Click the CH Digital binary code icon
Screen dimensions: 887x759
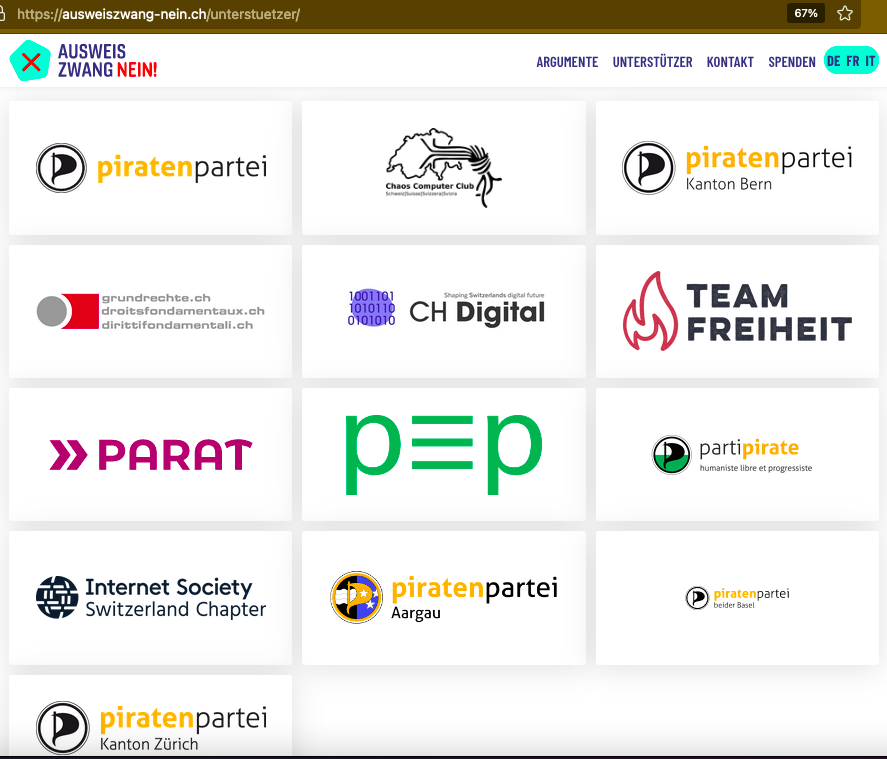[371, 308]
